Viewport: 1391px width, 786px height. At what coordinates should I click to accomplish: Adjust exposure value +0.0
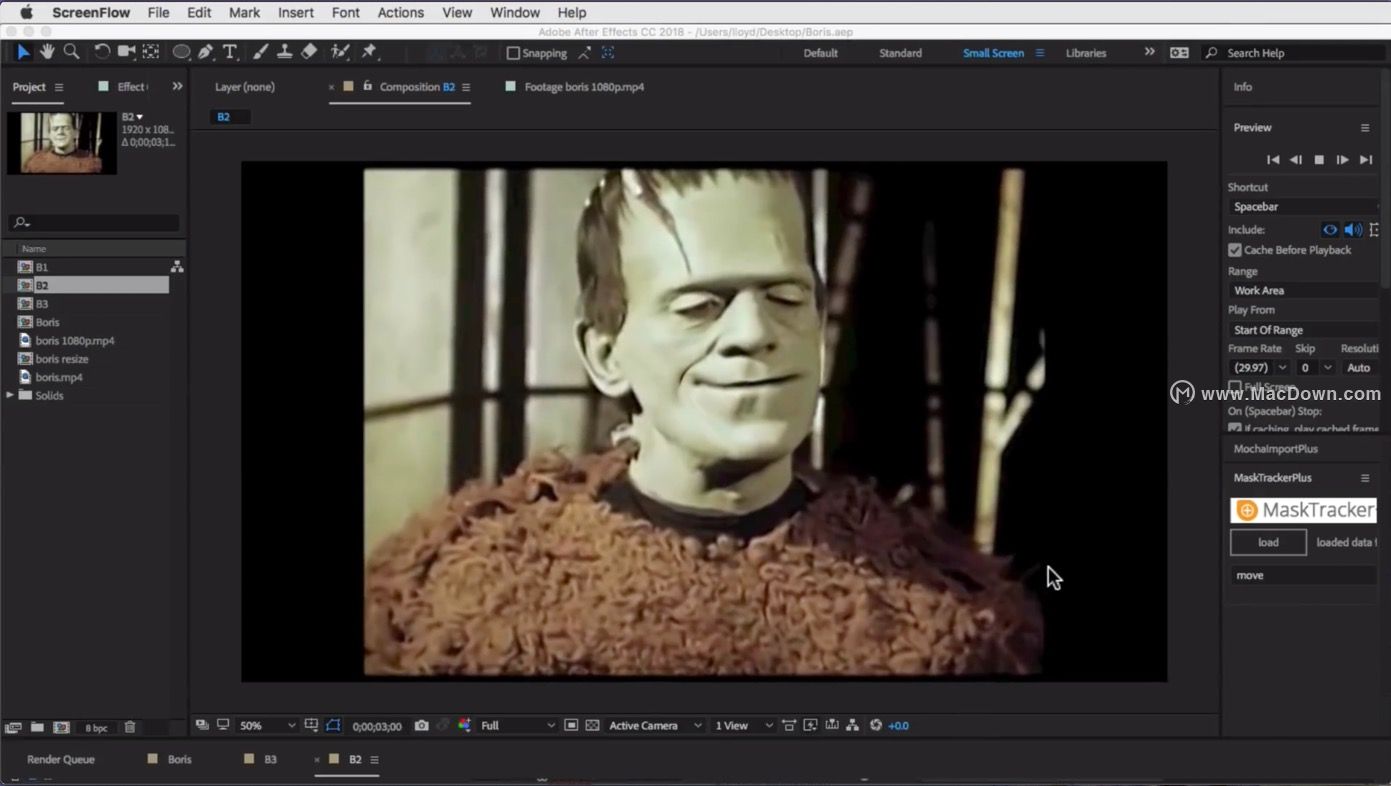[898, 725]
